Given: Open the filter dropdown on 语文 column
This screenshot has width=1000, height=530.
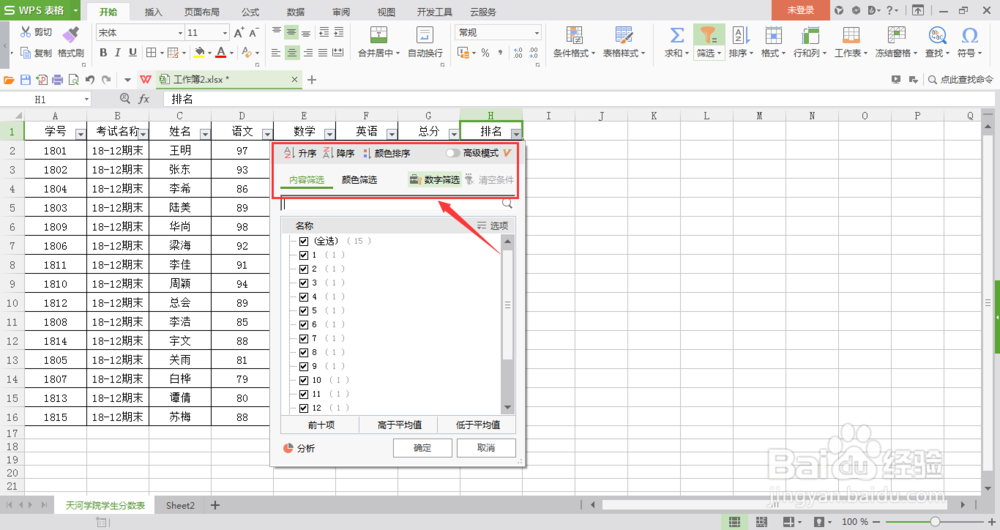Looking at the screenshot, I should click(x=267, y=134).
